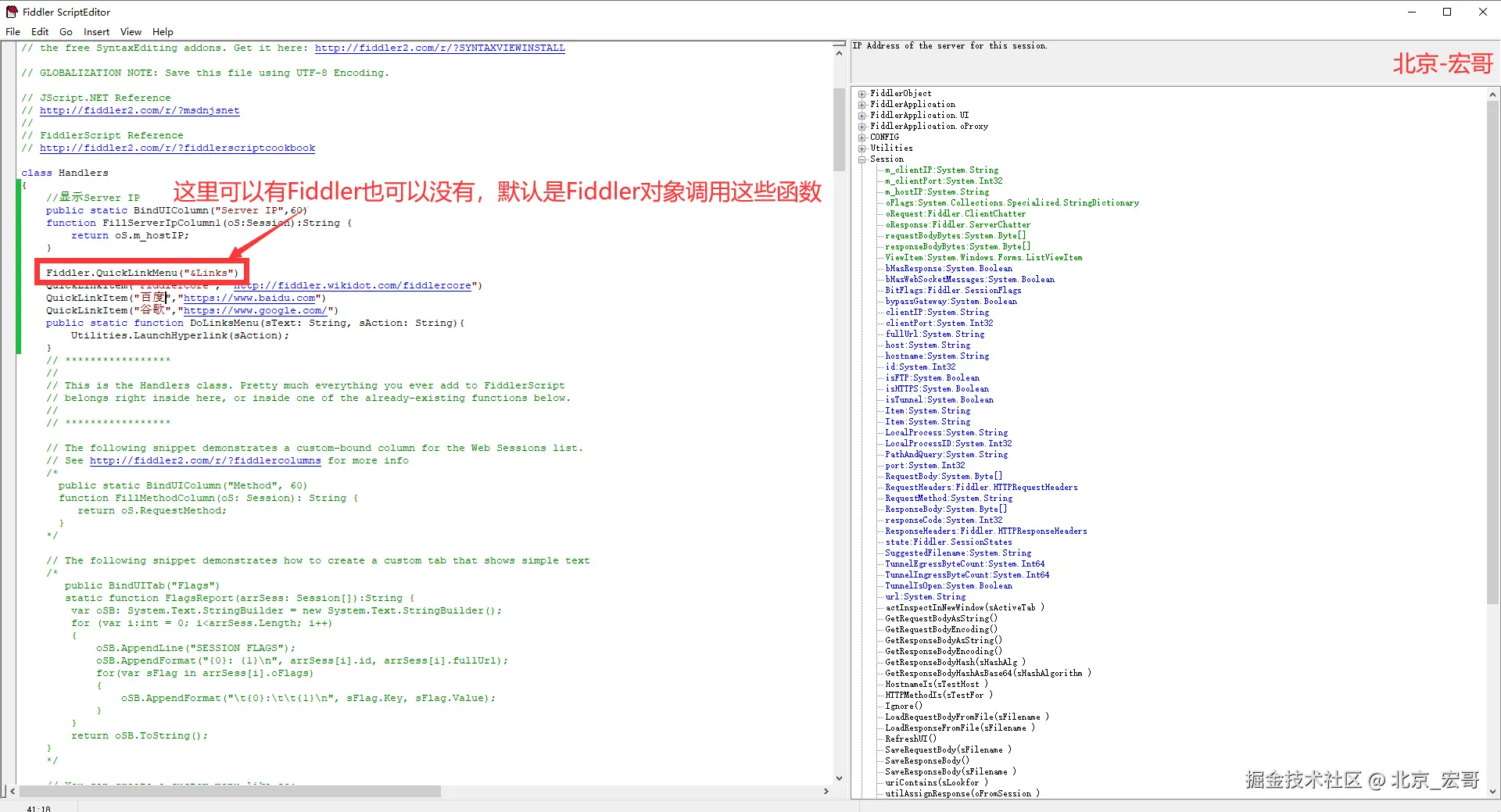Click the class tree vertical scrollbar thumb
The height and width of the screenshot is (812, 1501).
point(1492,352)
